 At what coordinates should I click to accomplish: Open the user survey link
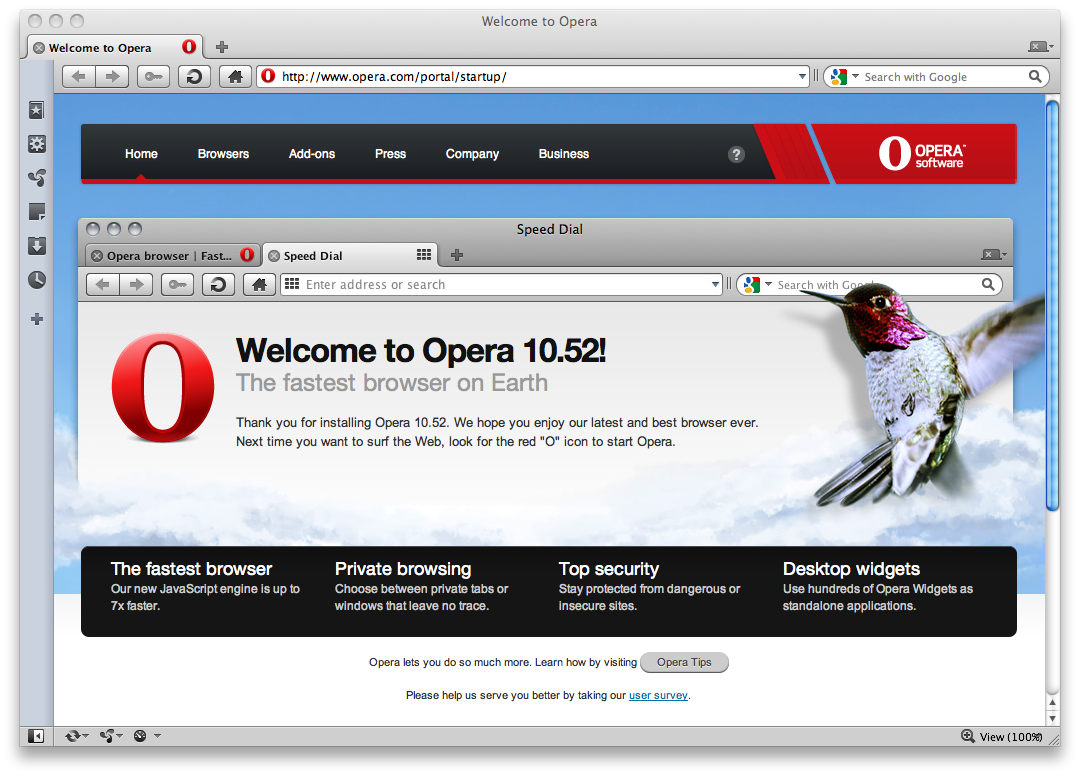click(x=658, y=695)
